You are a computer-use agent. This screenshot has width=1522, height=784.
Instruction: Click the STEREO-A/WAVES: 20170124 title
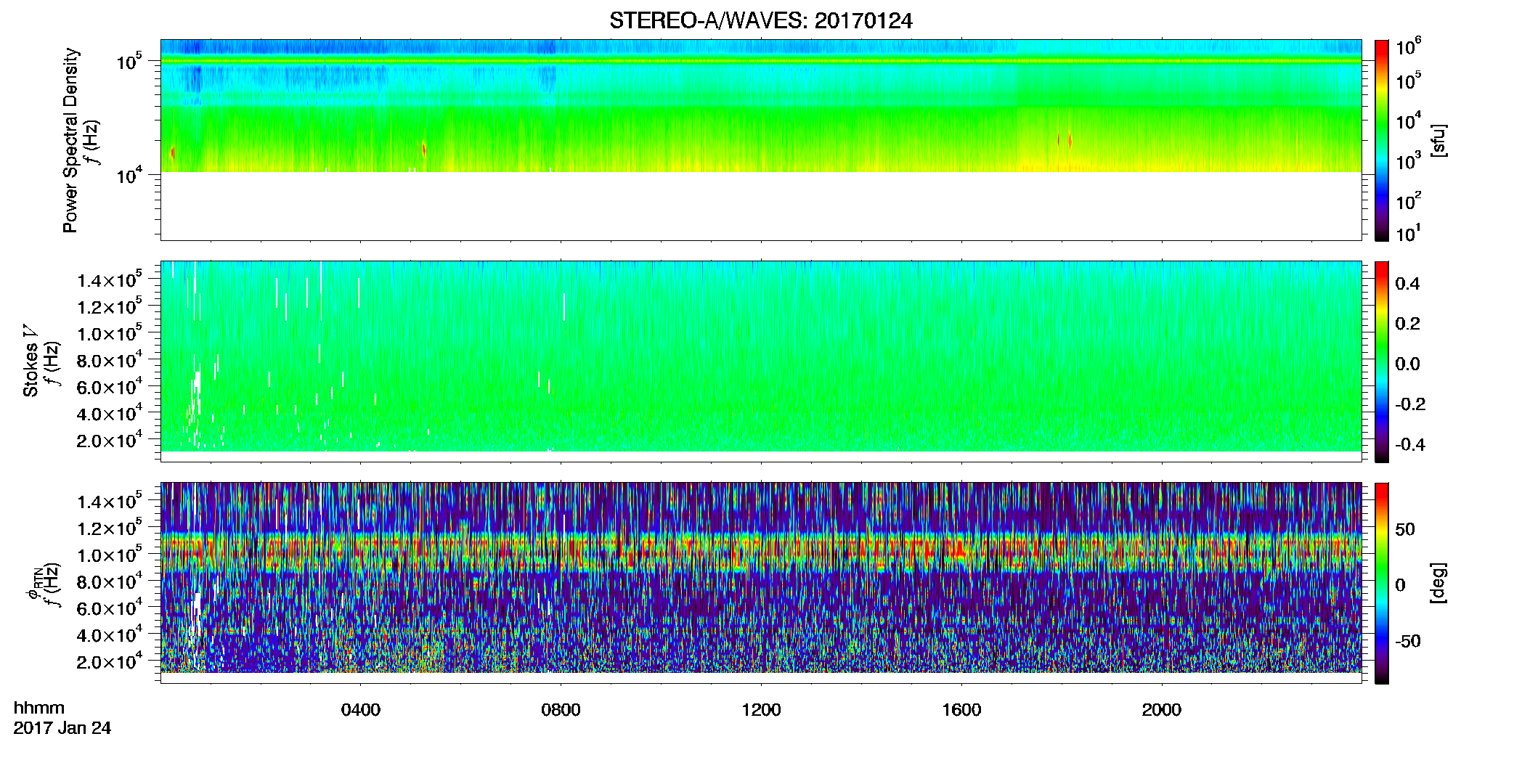760,21
